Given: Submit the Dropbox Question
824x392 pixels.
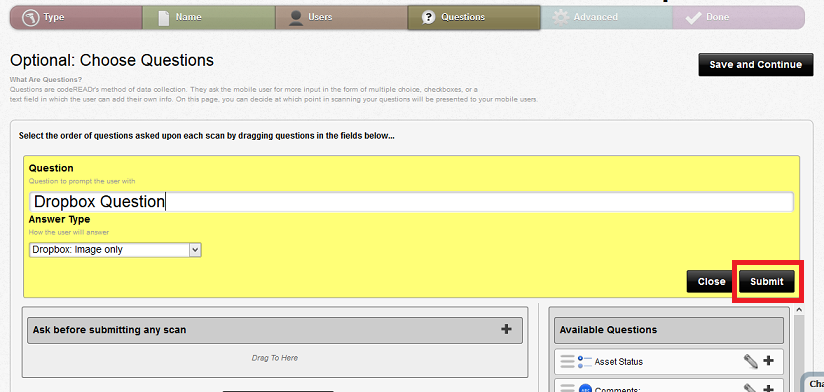Looking at the screenshot, I should (767, 282).
